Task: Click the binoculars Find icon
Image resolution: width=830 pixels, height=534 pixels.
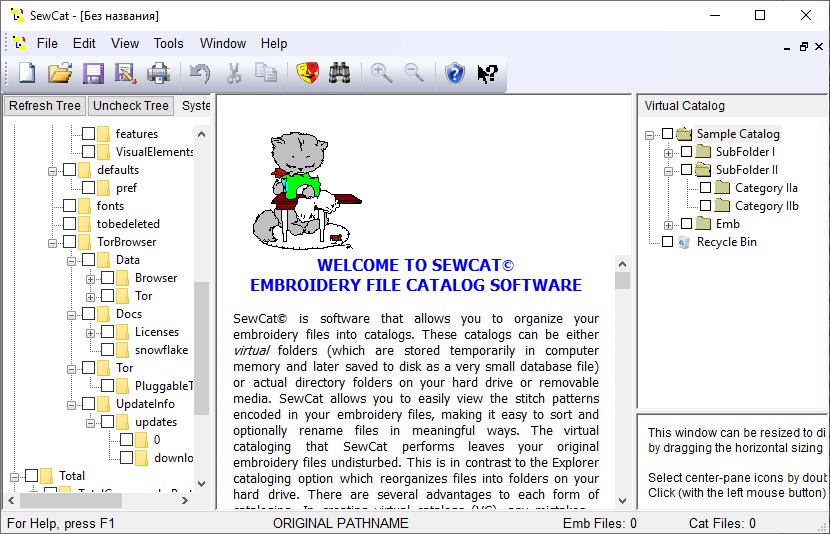Action: [x=339, y=73]
